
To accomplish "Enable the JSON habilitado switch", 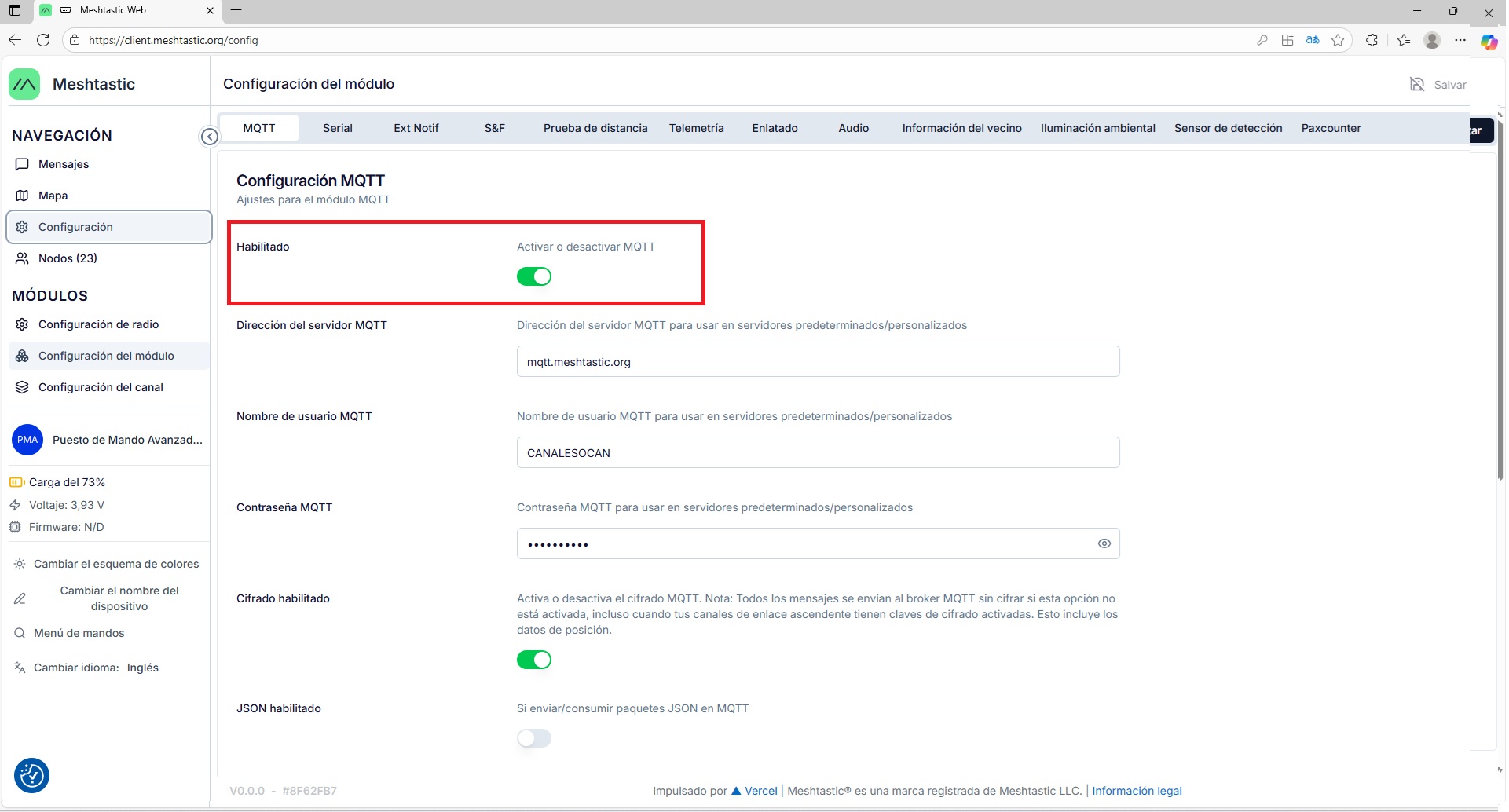I will pyautogui.click(x=534, y=738).
